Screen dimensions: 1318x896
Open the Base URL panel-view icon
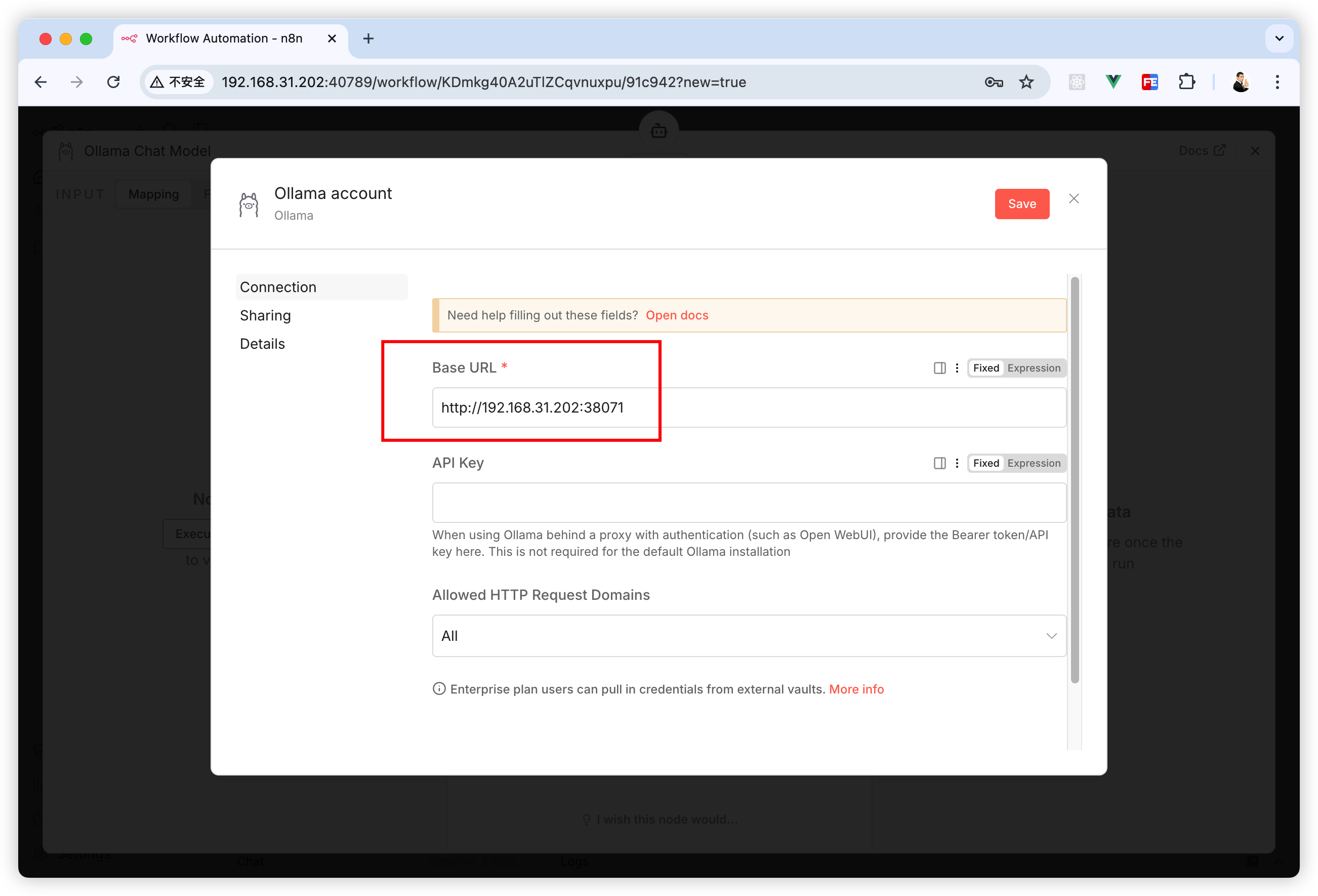click(939, 368)
